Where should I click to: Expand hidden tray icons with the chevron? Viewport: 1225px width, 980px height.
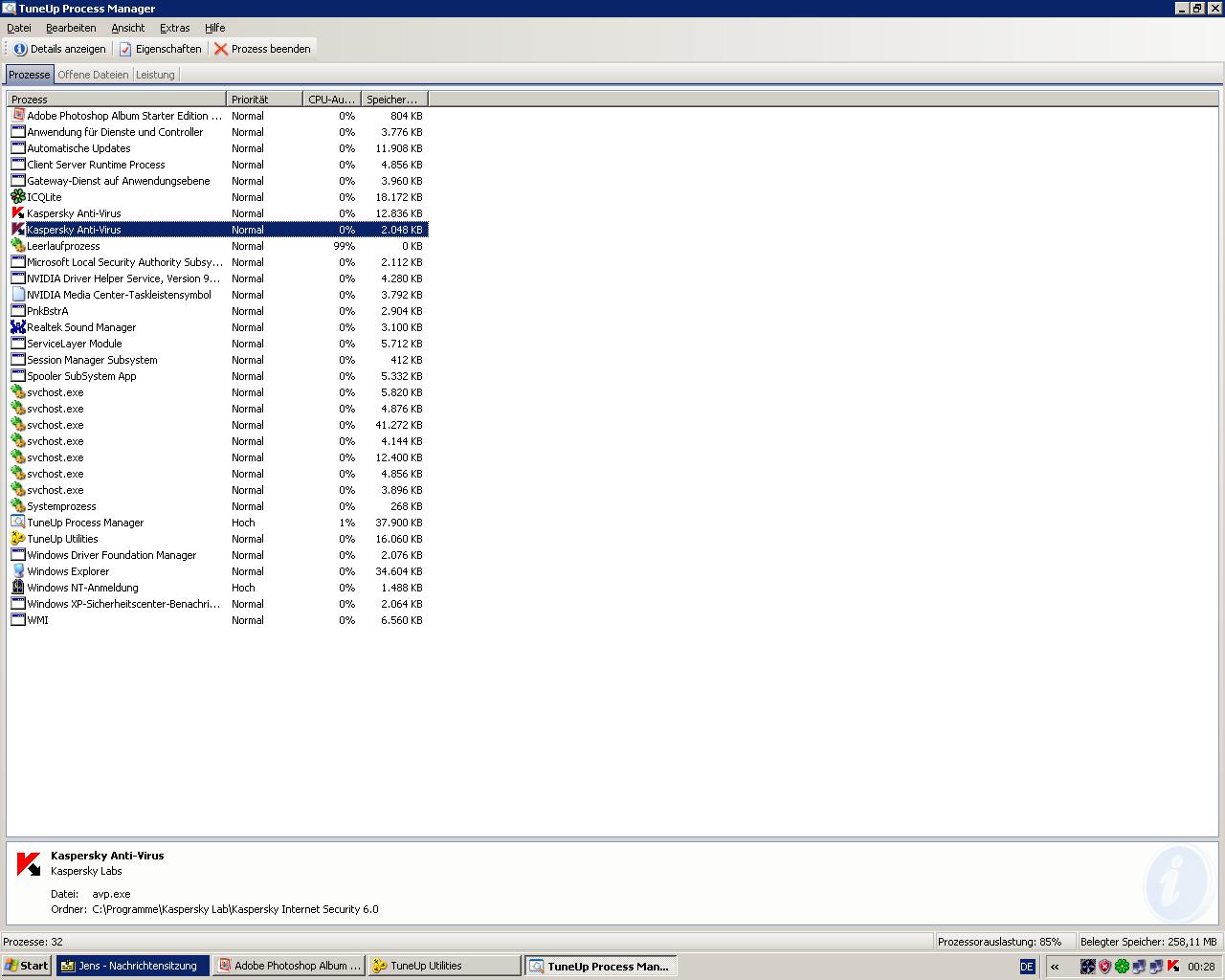pos(1055,967)
